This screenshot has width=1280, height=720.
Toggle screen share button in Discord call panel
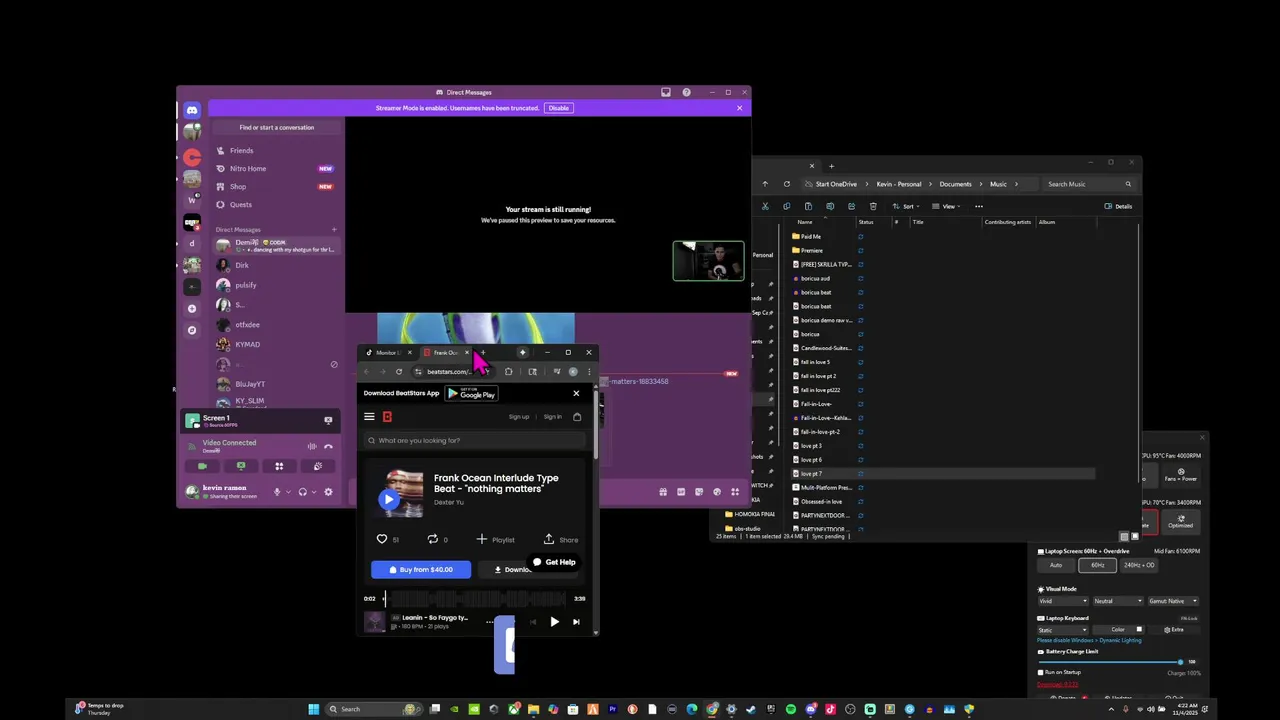pos(241,466)
